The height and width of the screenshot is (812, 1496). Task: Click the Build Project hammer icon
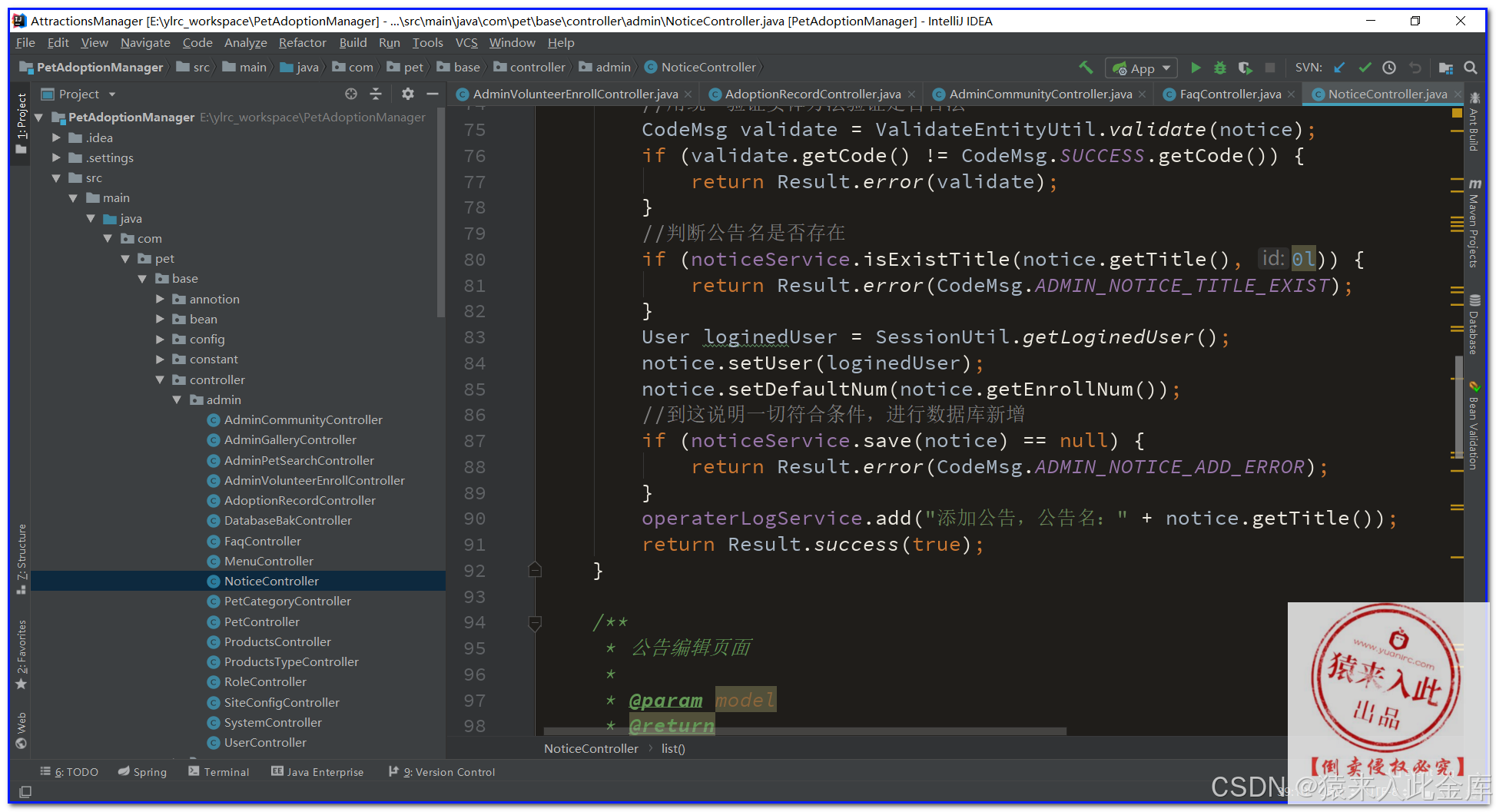[x=1086, y=68]
